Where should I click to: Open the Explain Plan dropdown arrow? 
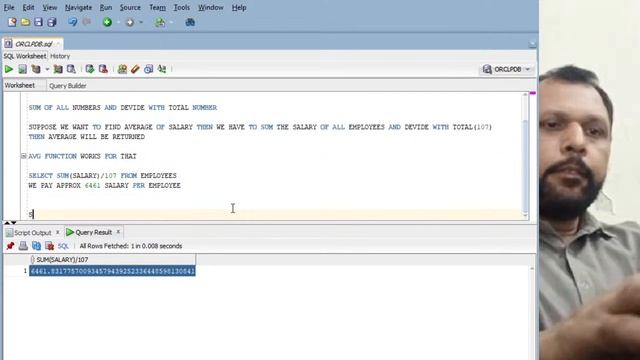tap(47, 69)
